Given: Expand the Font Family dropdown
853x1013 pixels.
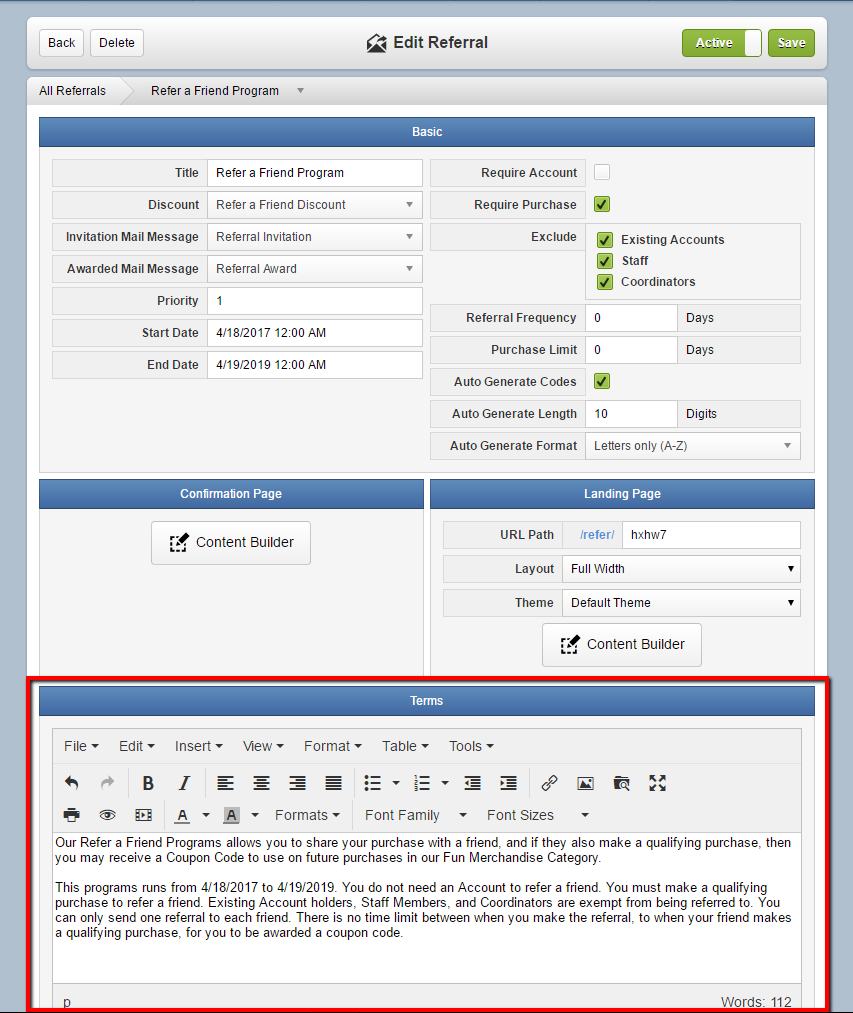Looking at the screenshot, I should coord(416,815).
